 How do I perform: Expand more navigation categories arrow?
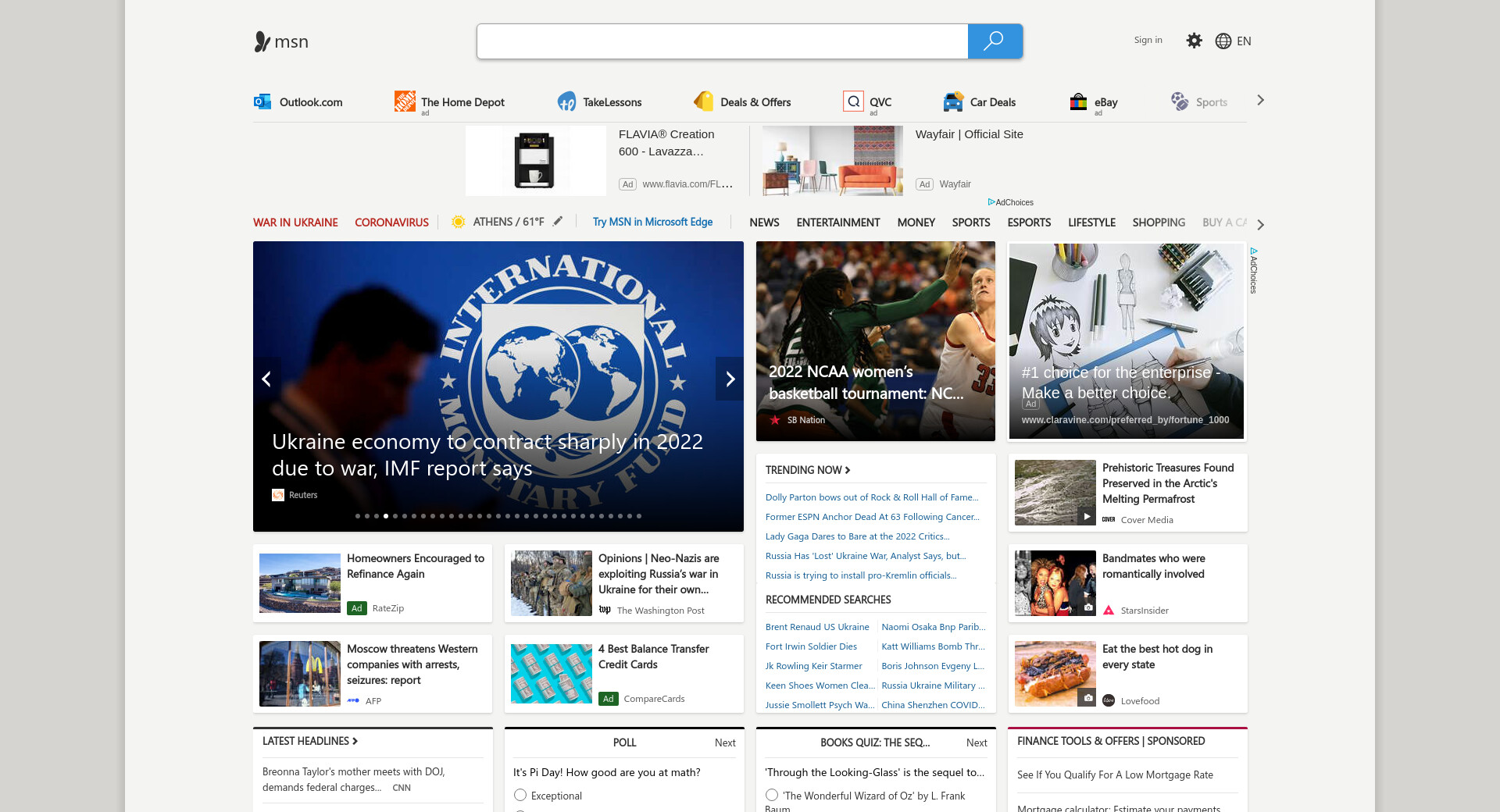pyautogui.click(x=1260, y=224)
